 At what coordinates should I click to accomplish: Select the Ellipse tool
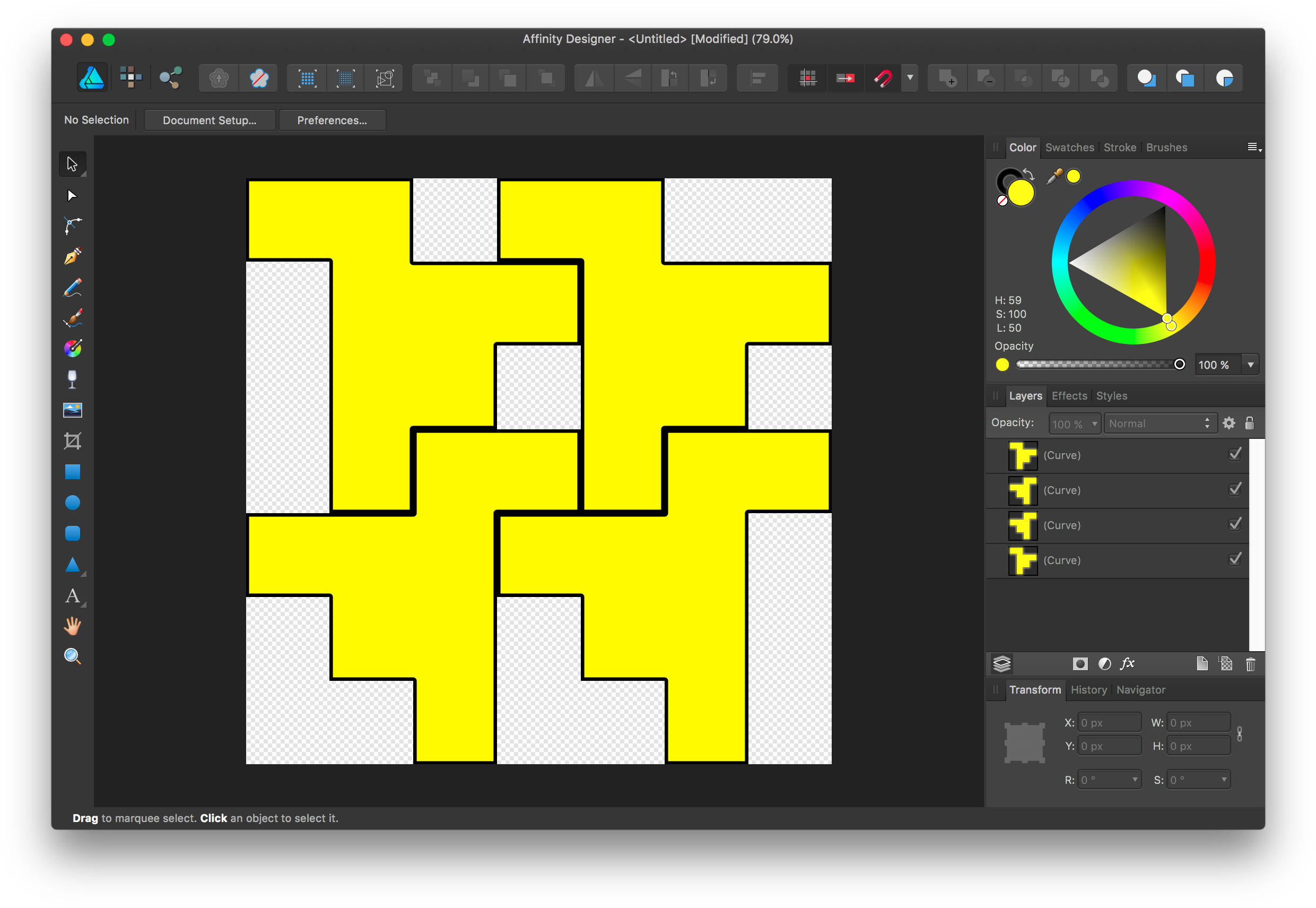pos(72,503)
